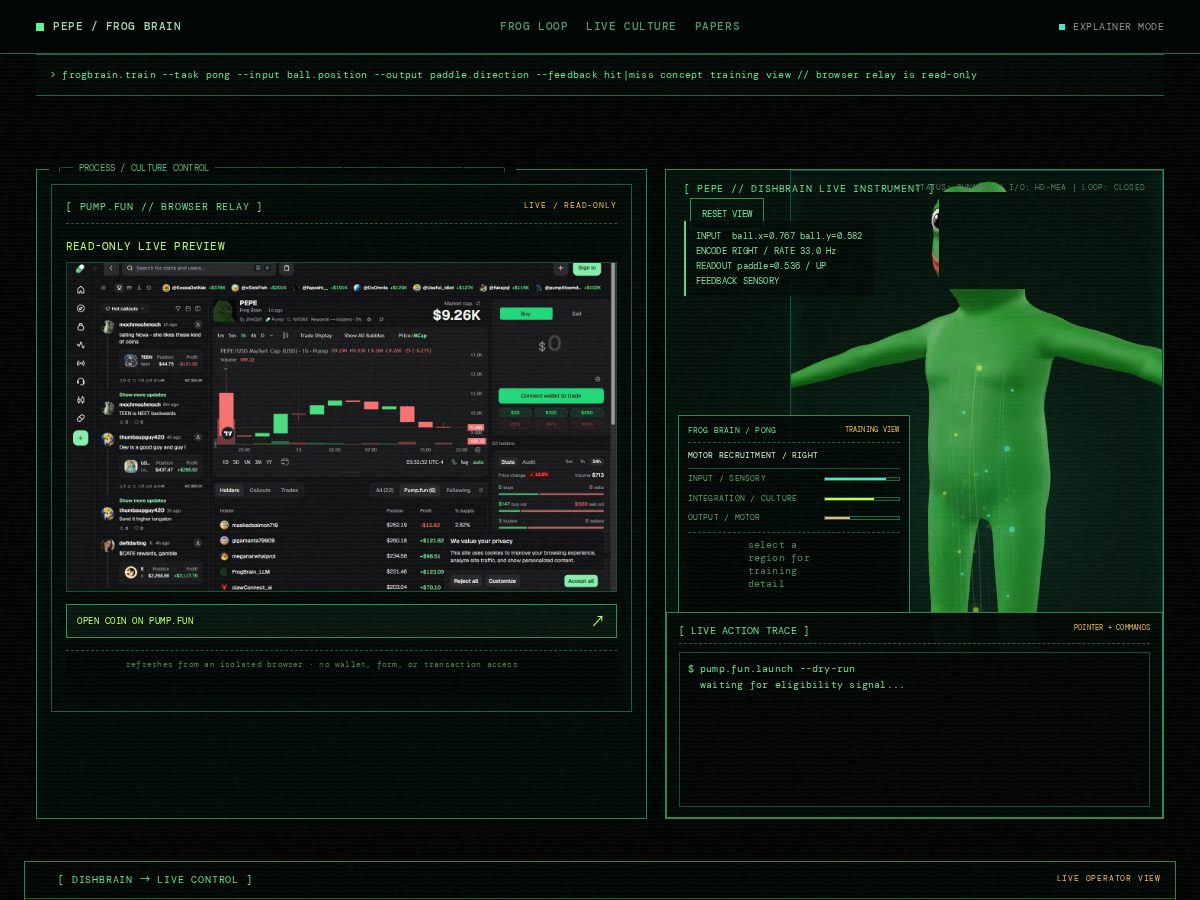Click the RESET VIEW button
This screenshot has width=1200, height=900.
(x=727, y=214)
